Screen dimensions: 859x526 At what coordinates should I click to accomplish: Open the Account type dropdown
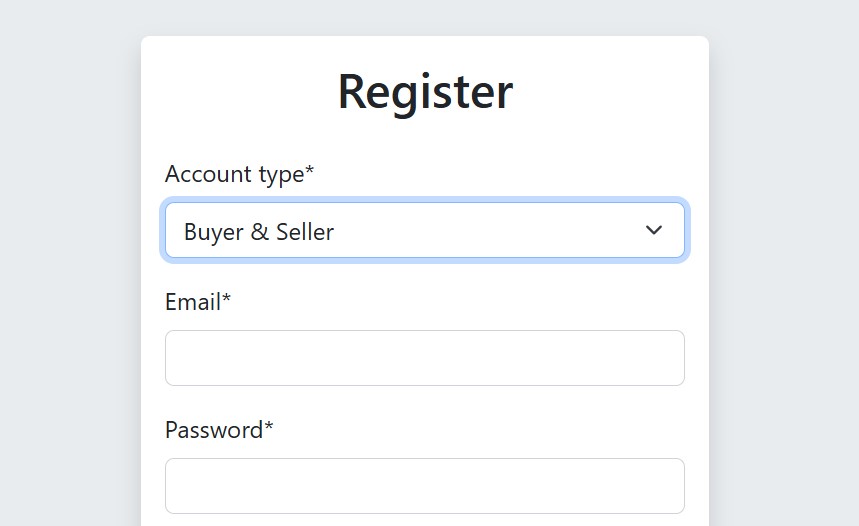[424, 231]
